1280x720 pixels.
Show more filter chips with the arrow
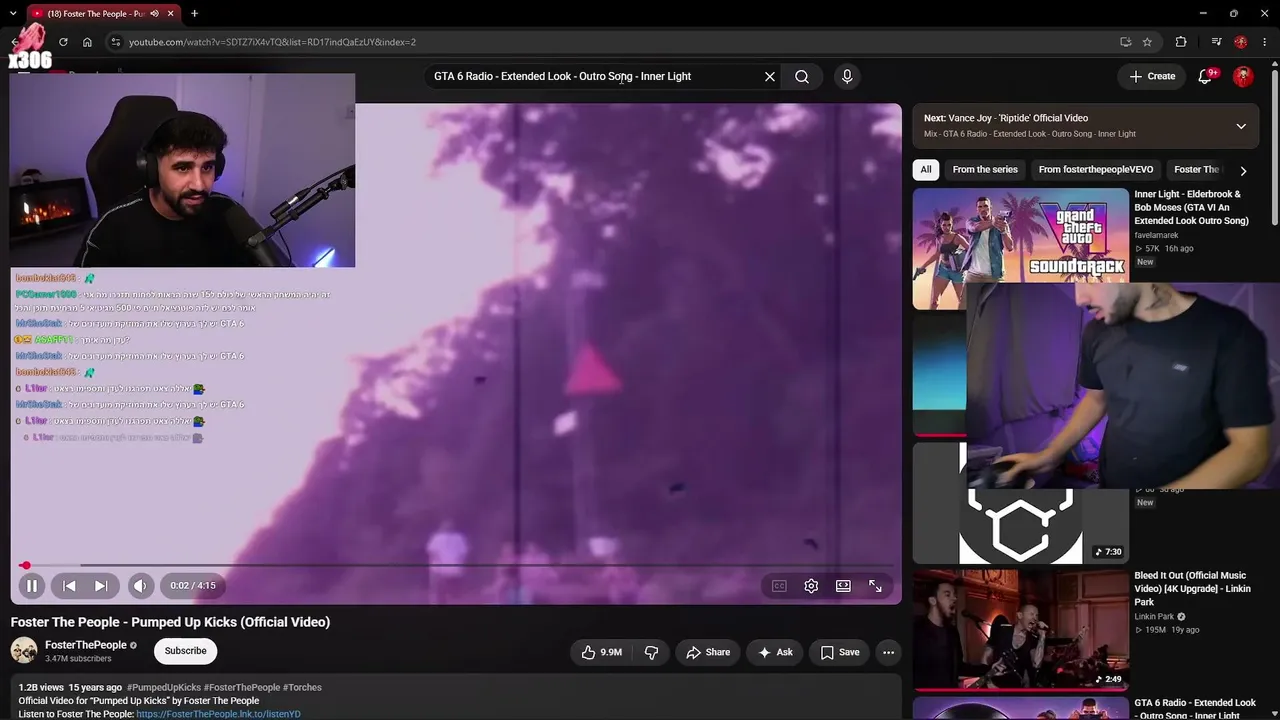(1243, 171)
